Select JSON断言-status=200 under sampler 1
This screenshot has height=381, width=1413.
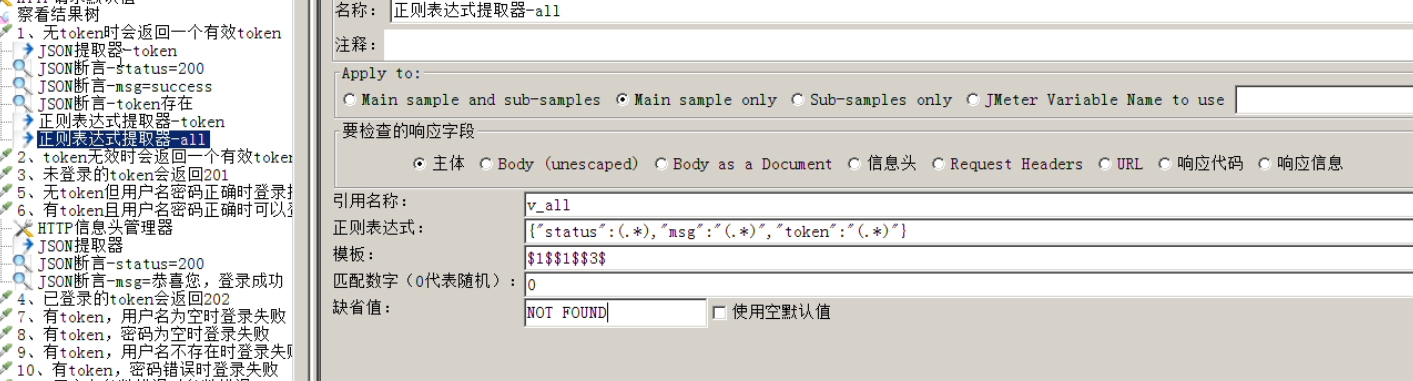point(121,68)
